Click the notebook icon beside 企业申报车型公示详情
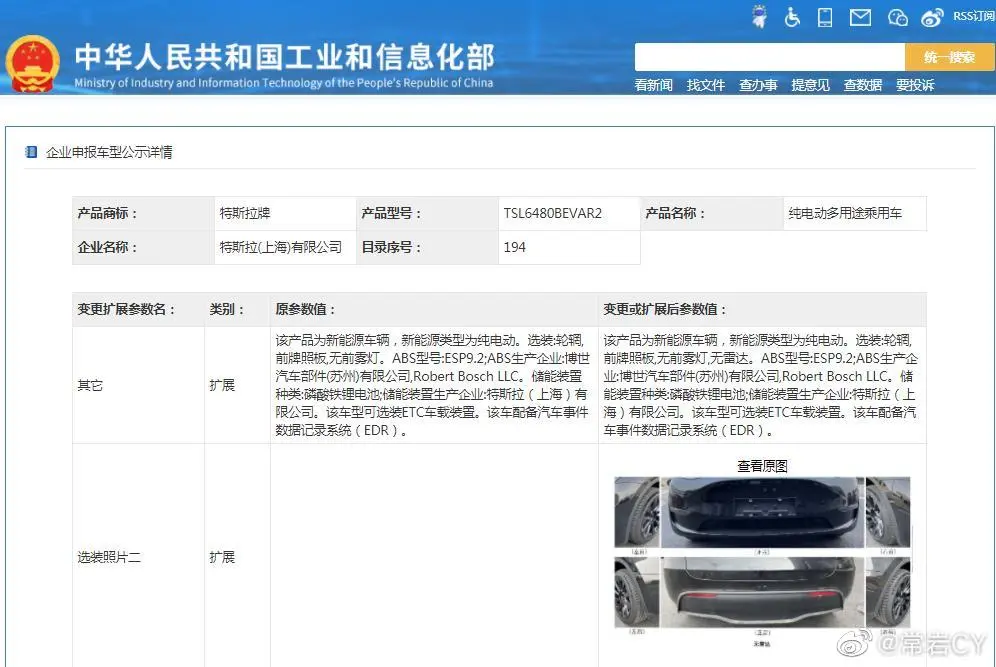 point(30,152)
